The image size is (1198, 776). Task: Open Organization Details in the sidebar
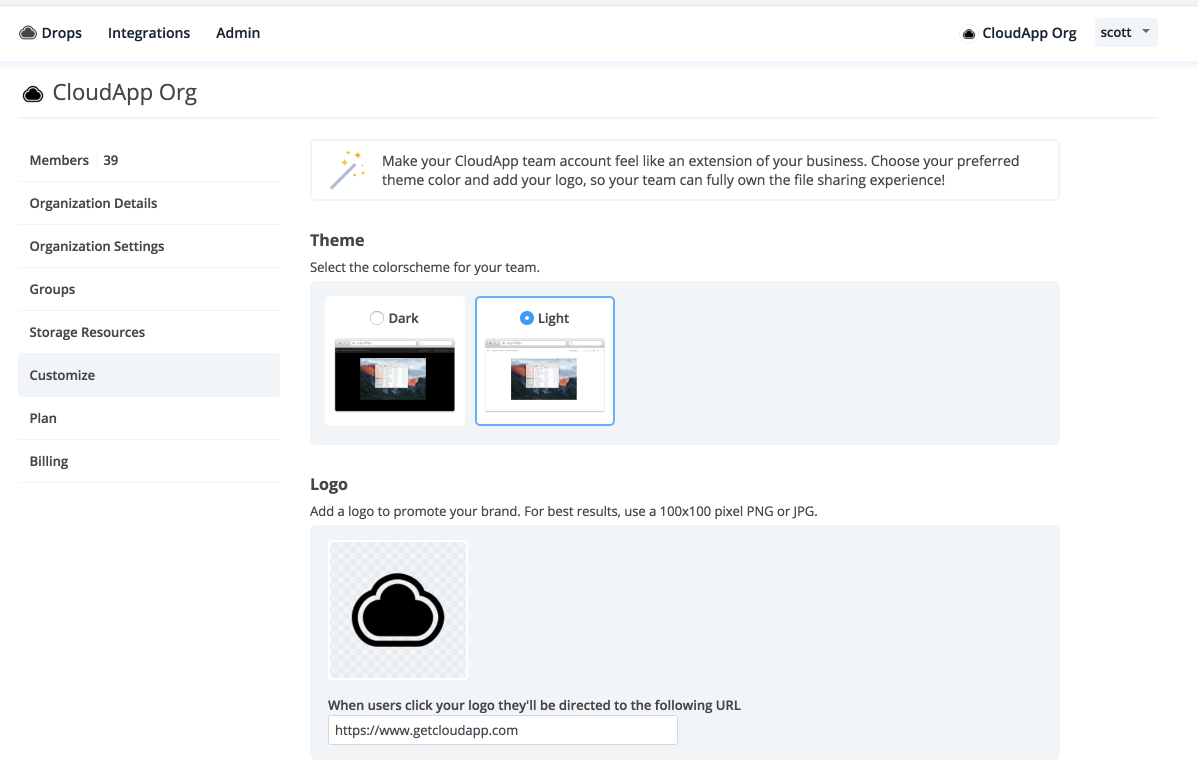(x=149, y=203)
